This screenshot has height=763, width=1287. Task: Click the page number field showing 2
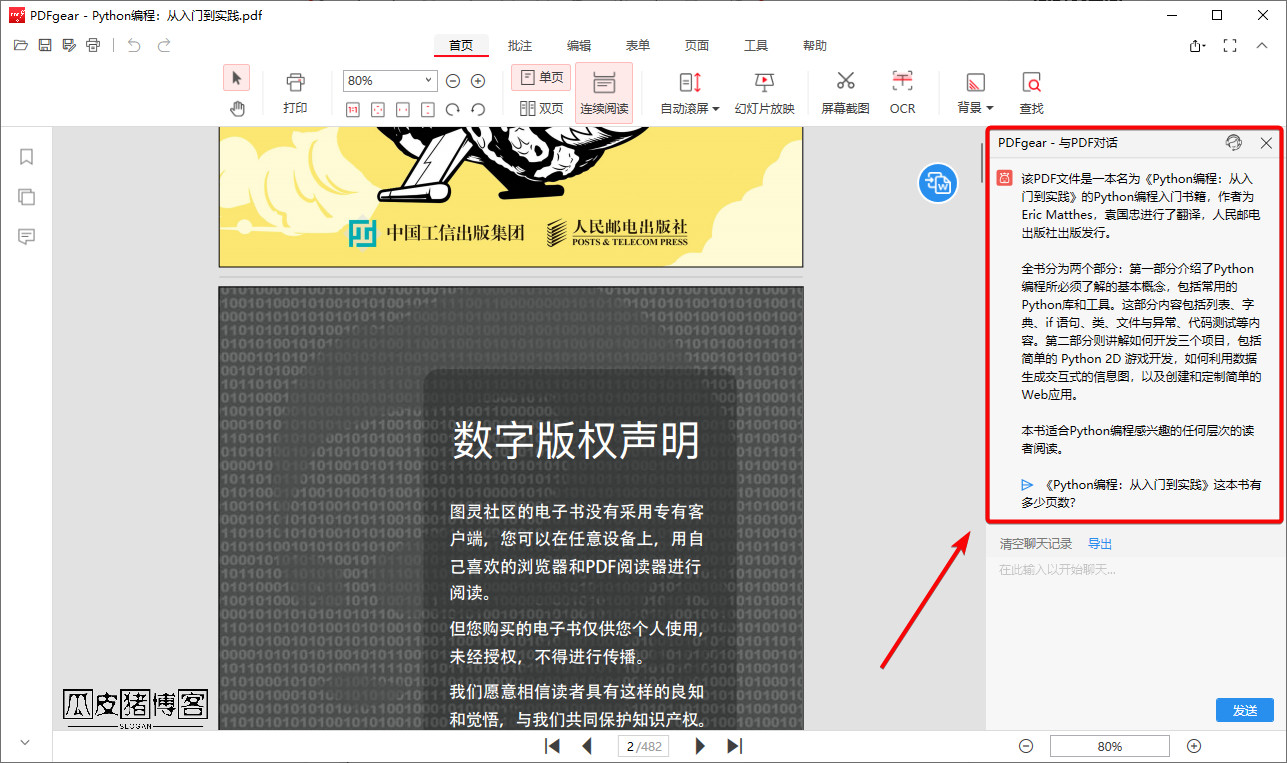click(x=643, y=746)
